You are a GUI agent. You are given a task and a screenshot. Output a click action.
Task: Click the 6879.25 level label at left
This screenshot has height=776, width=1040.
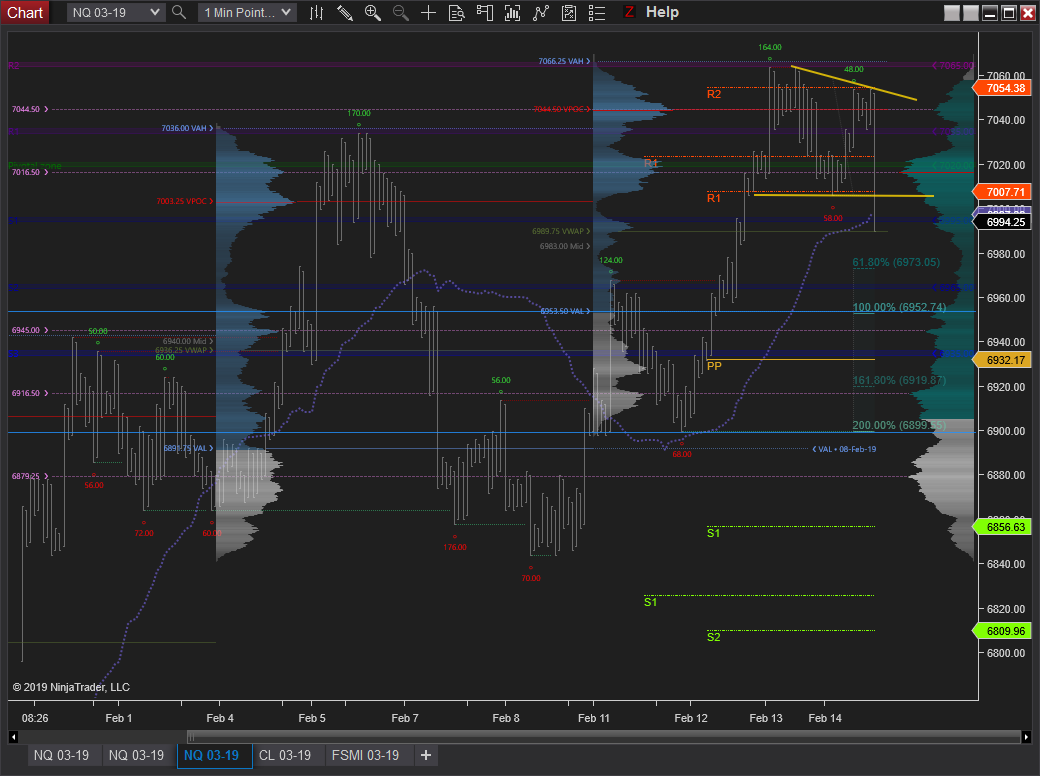pos(30,476)
